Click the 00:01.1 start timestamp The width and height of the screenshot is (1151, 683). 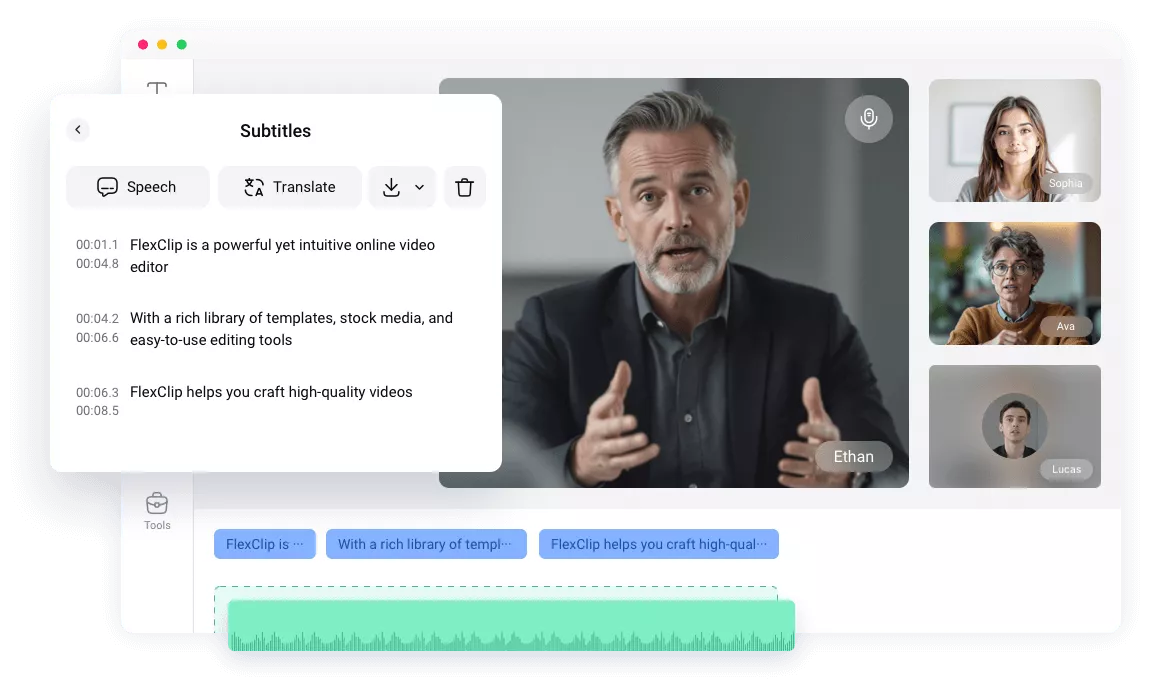[x=97, y=245]
